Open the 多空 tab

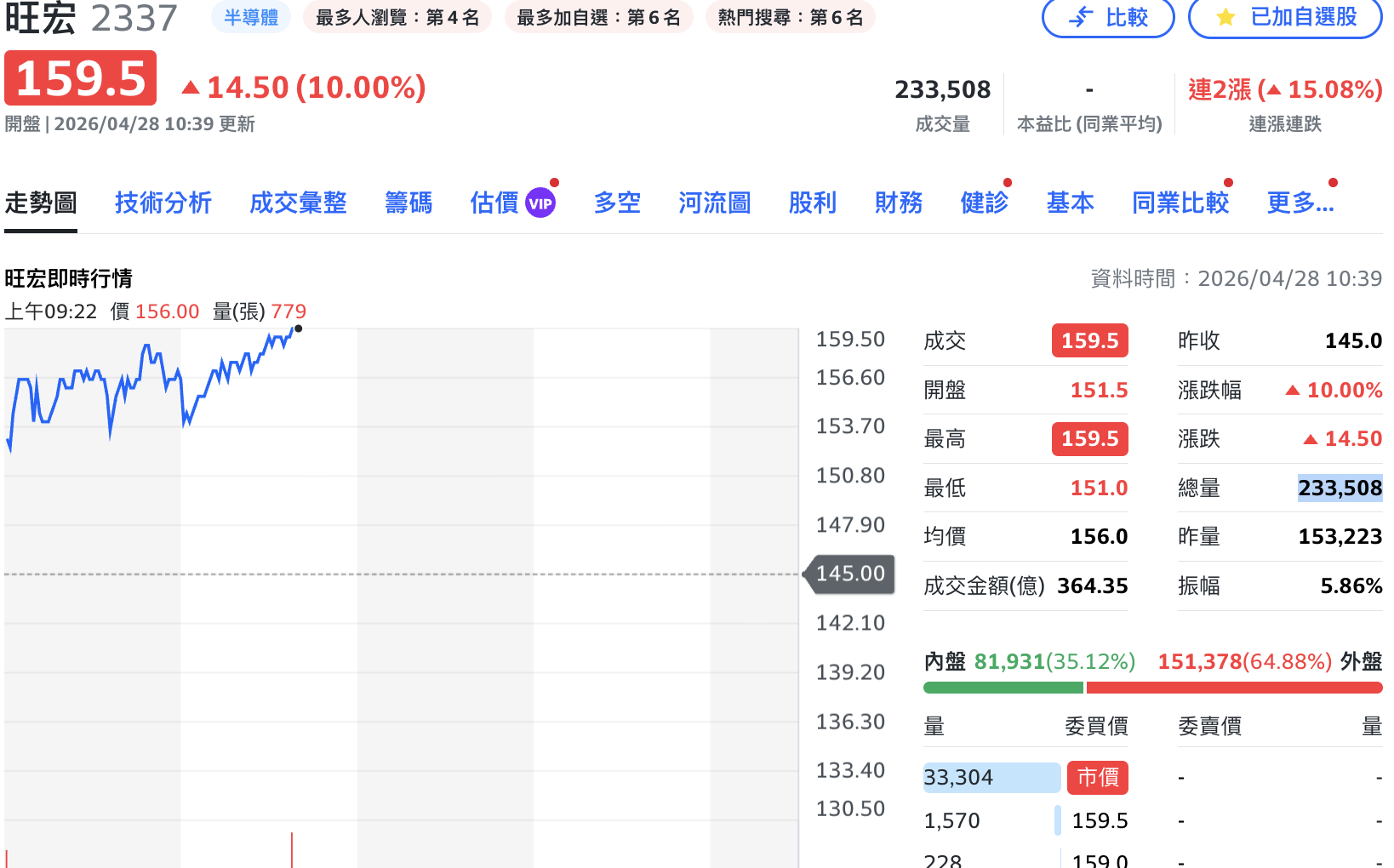coord(617,203)
